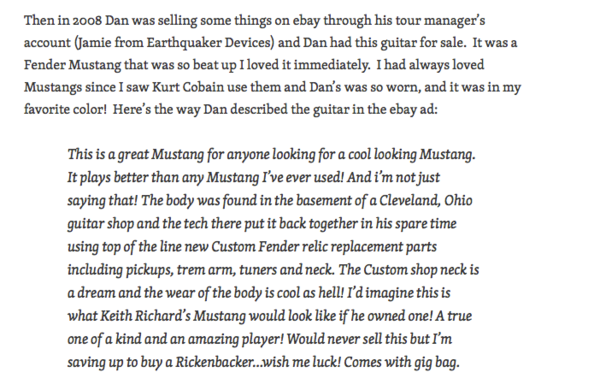The width and height of the screenshot is (600, 390).
Task: Click the words "Fender Mustang" in paragraph
Action: coord(72,65)
